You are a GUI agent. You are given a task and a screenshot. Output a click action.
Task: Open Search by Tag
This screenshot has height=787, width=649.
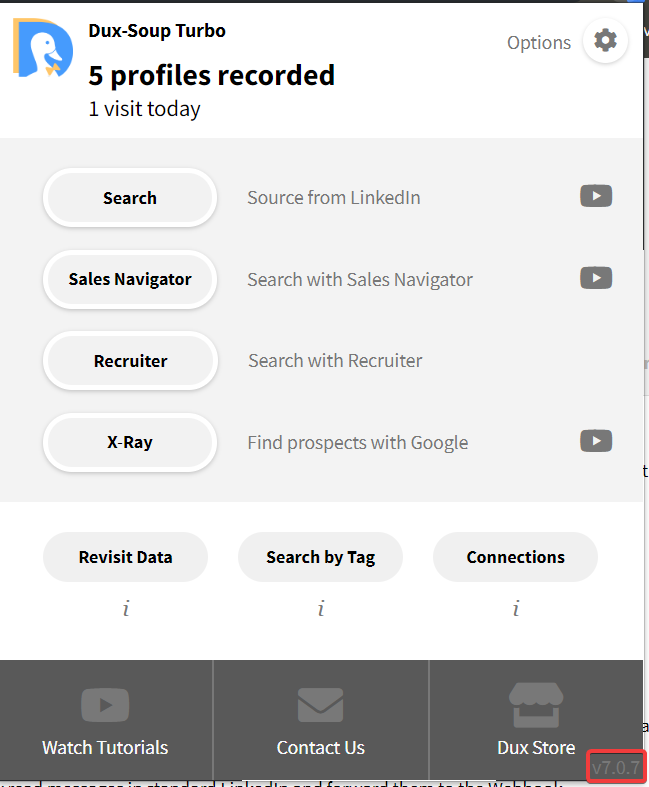coord(320,557)
